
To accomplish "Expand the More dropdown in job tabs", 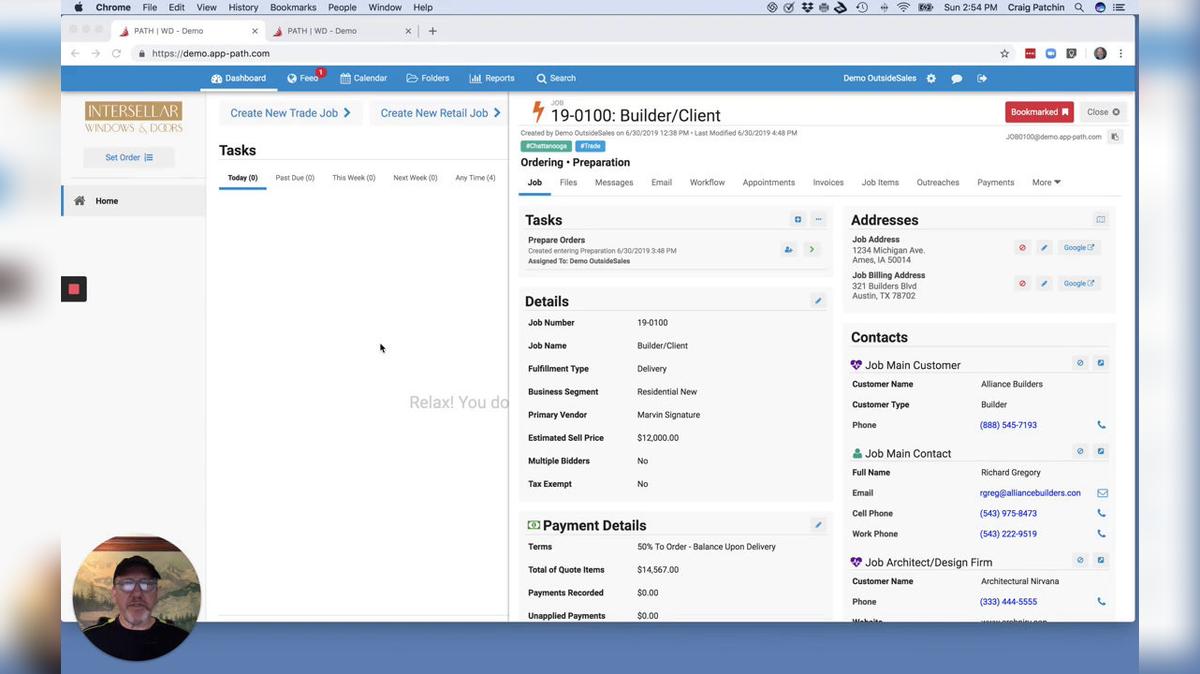I will coord(1046,183).
